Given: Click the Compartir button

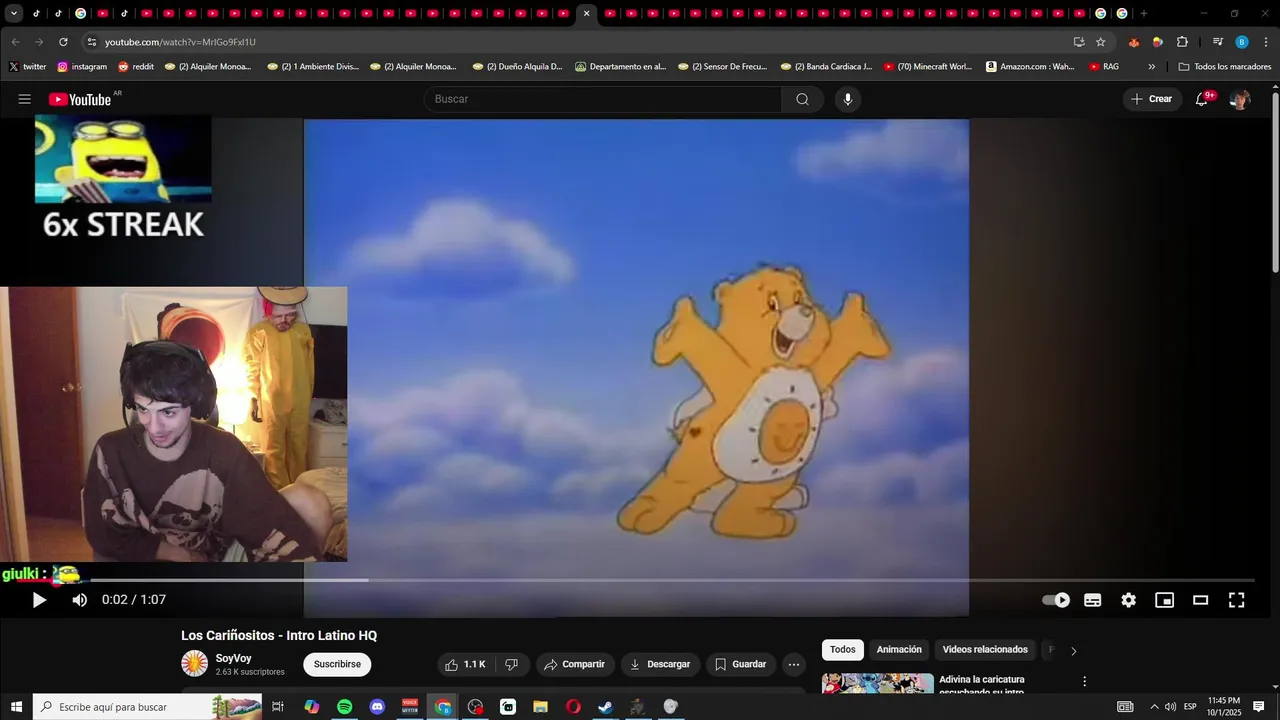Looking at the screenshot, I should click(x=575, y=664).
